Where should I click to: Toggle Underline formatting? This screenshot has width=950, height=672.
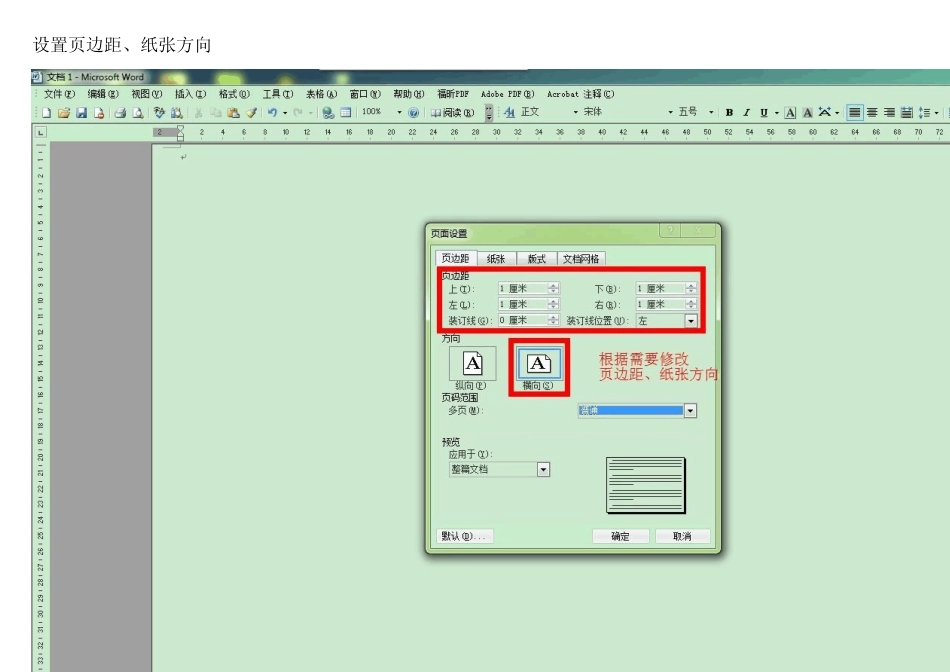(x=764, y=113)
